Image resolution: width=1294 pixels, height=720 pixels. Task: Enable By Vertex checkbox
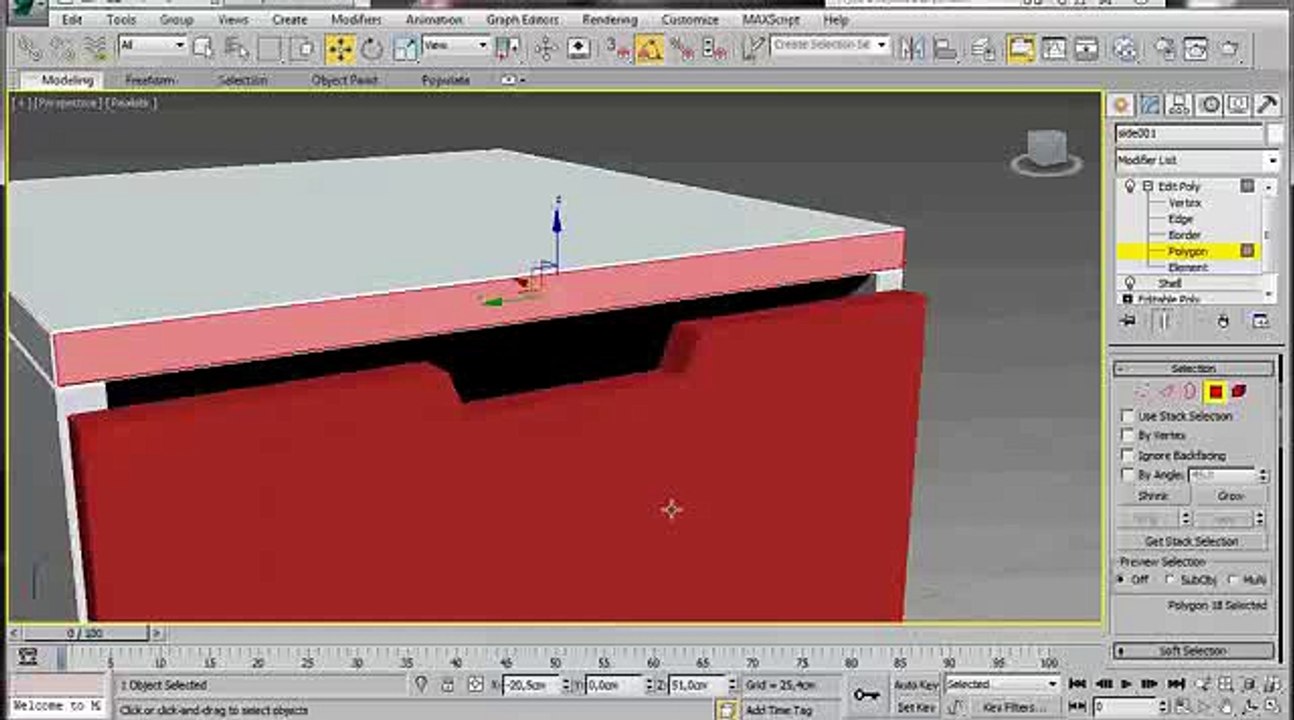[x=1128, y=436]
